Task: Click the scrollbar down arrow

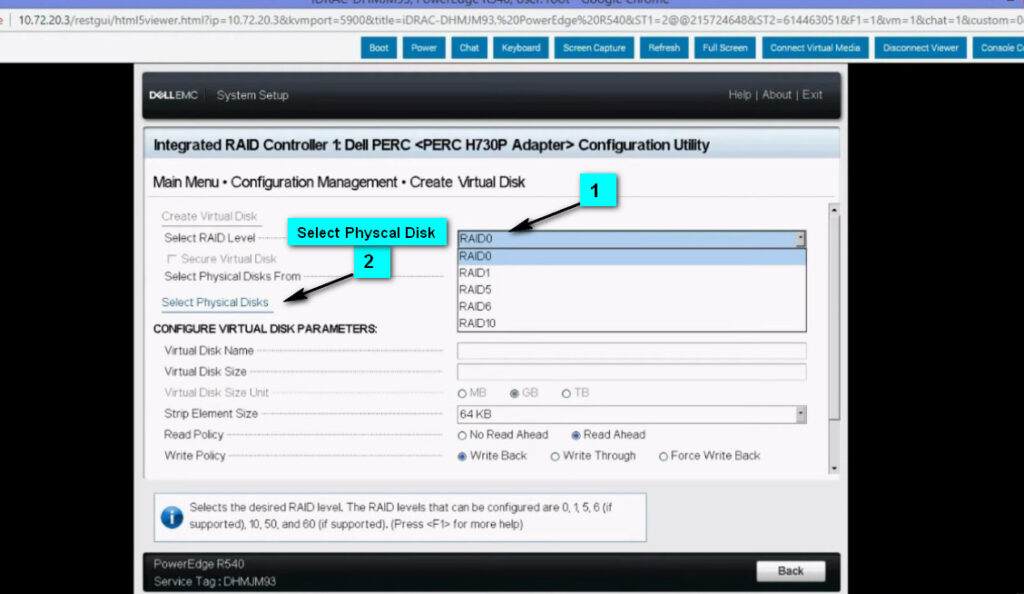Action: click(x=834, y=469)
